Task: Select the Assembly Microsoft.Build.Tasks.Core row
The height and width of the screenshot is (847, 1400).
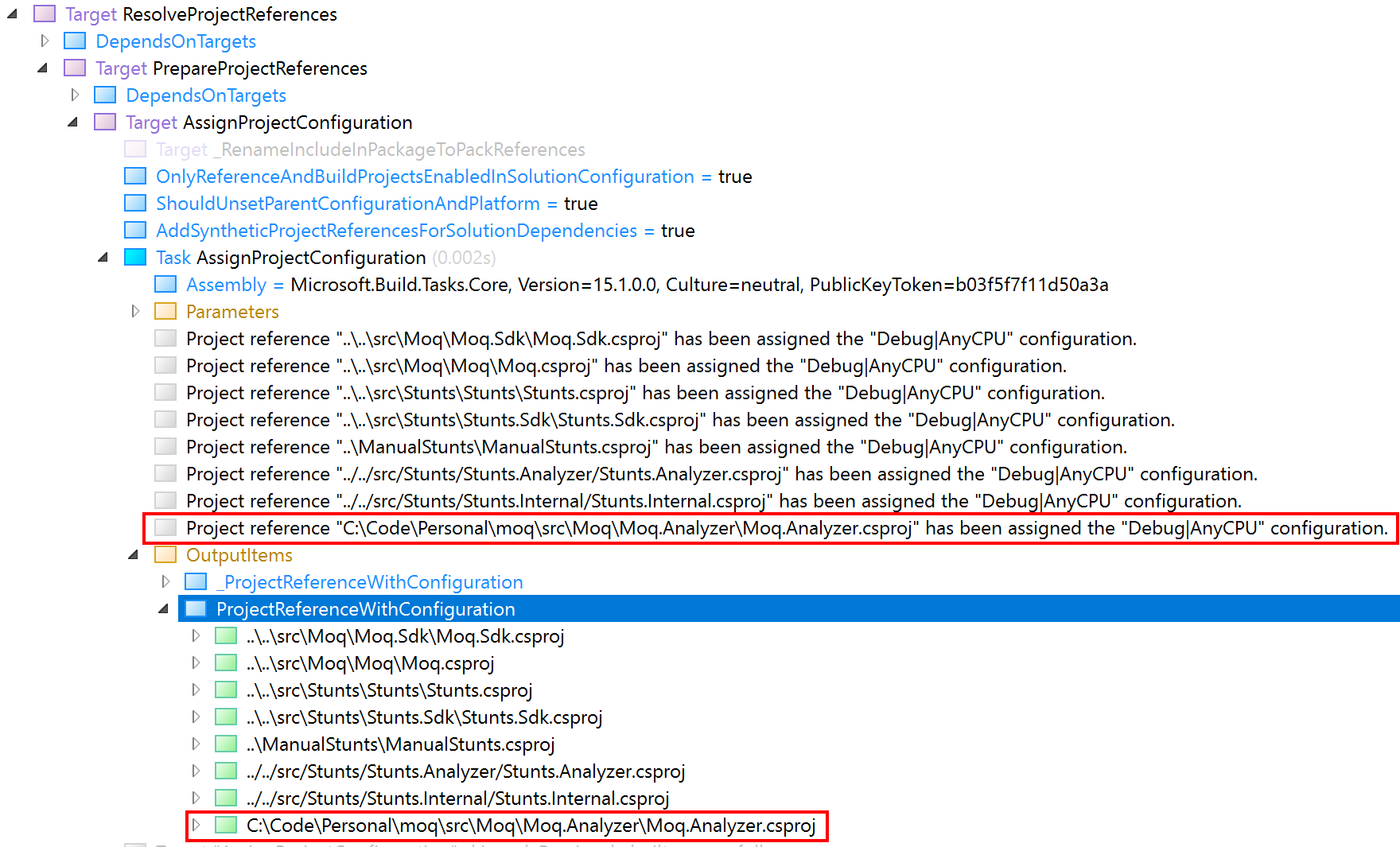Action: coord(647,285)
